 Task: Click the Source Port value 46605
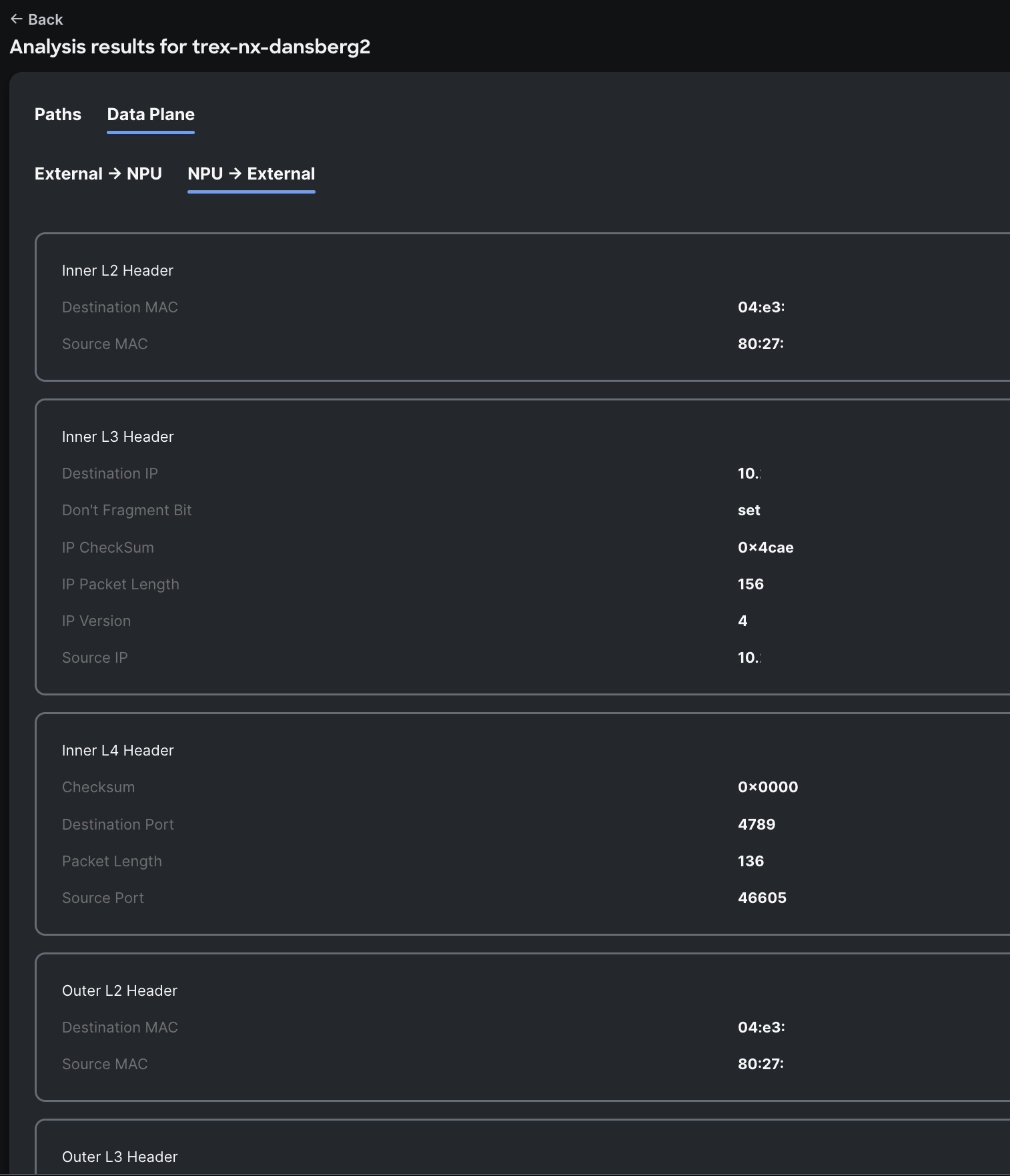tap(762, 898)
